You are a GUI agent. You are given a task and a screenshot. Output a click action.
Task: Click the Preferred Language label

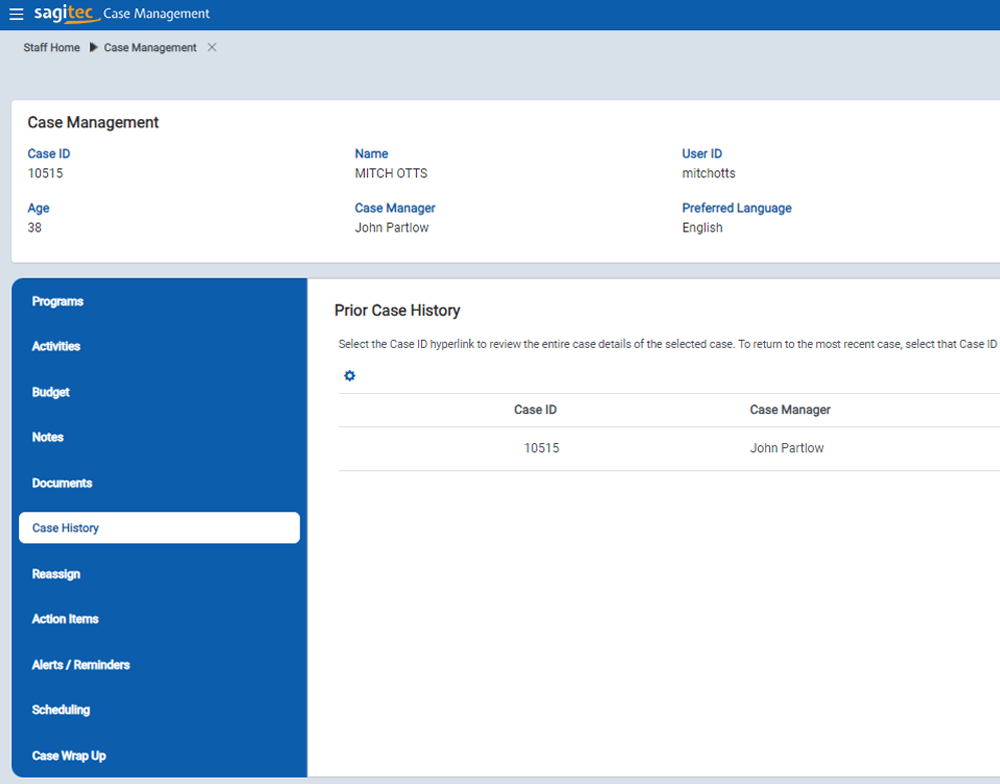(x=737, y=208)
